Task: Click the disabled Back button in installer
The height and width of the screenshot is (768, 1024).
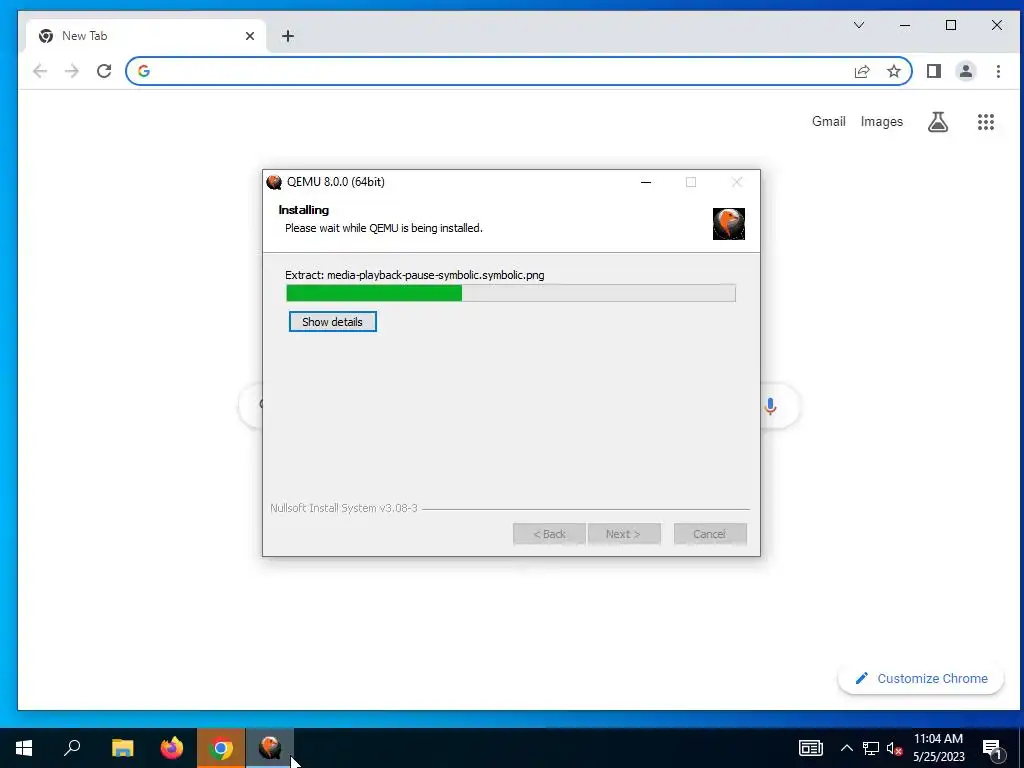Action: 549,534
